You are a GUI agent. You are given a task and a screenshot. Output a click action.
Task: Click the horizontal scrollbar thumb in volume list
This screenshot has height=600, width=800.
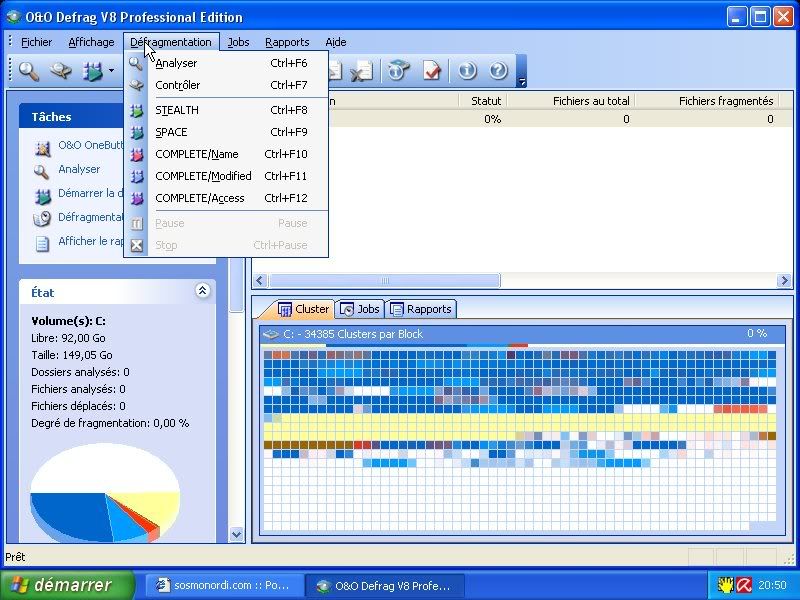385,281
